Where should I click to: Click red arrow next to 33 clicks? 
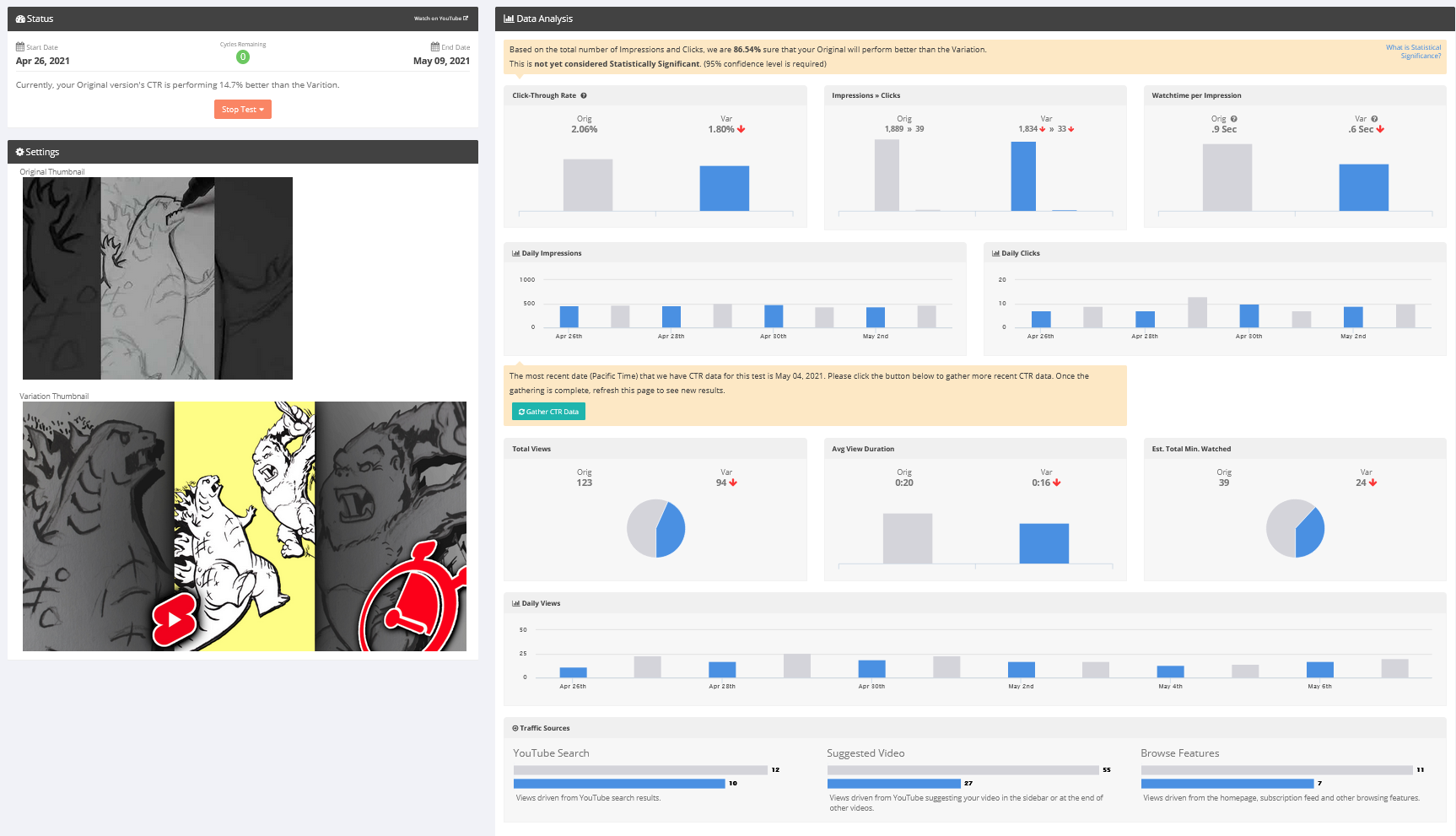click(x=1071, y=129)
